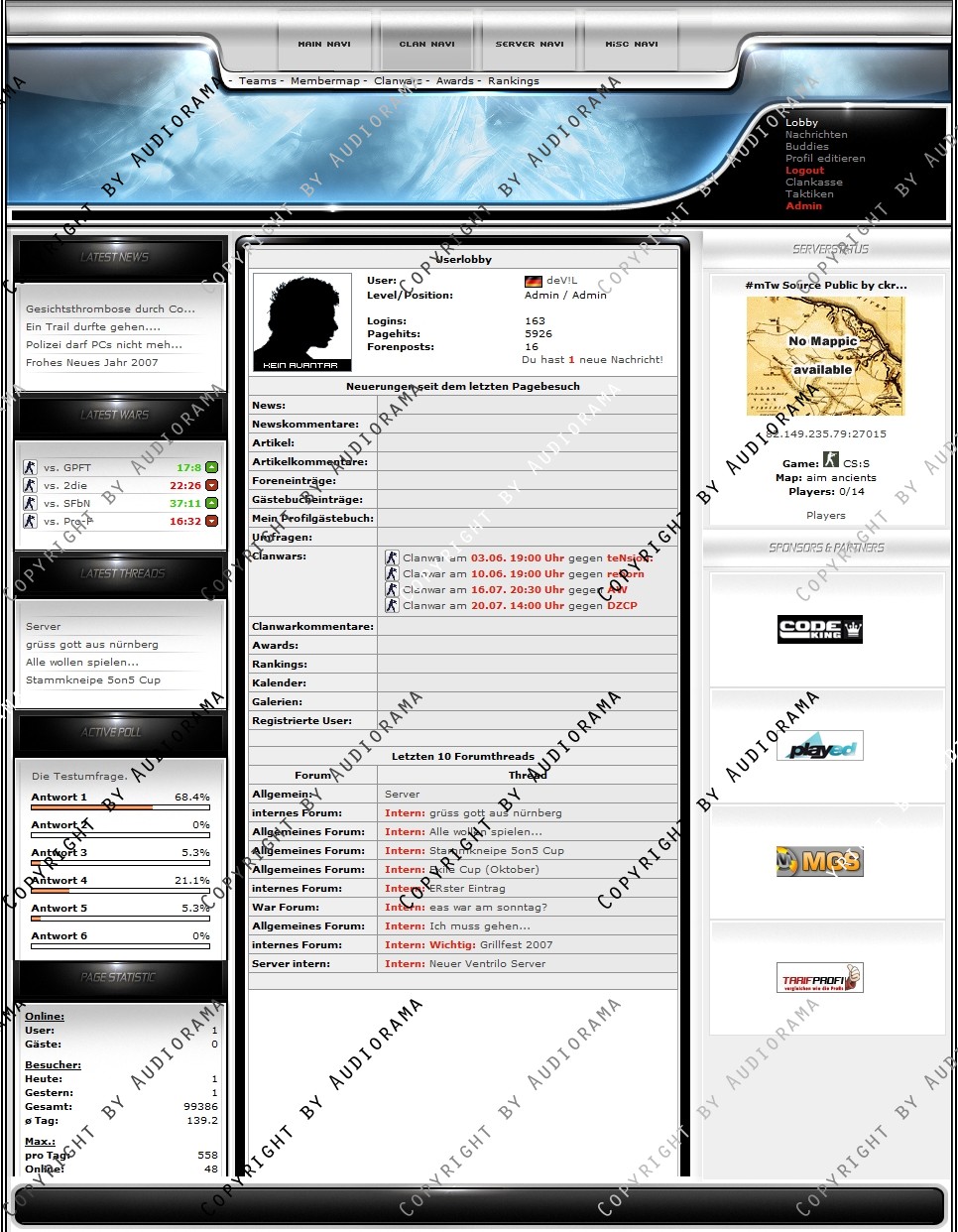Open the Membermap submenu item

(325, 81)
